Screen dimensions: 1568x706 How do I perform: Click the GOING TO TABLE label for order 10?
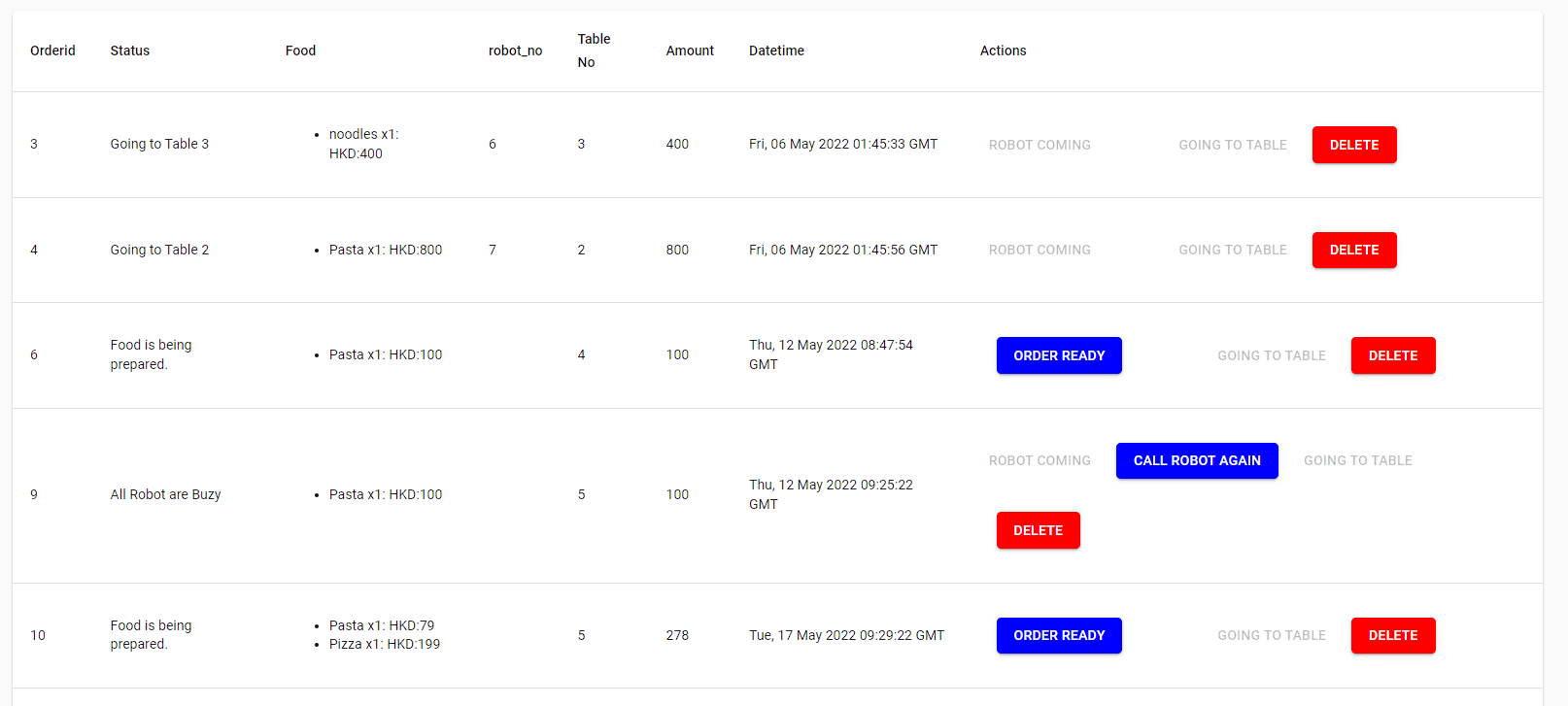pos(1272,635)
